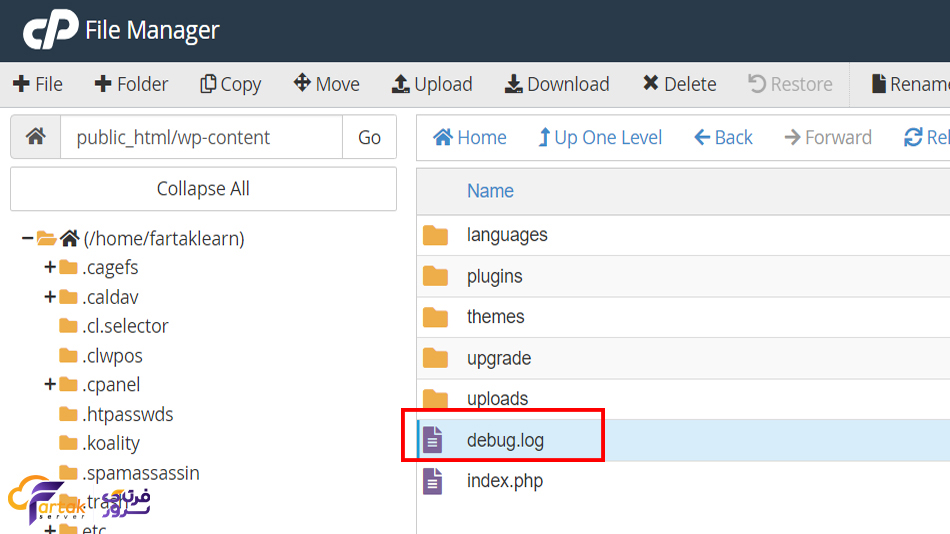Screen dimensions: 950x534
Task: Select the debug.log file
Action: [505, 440]
